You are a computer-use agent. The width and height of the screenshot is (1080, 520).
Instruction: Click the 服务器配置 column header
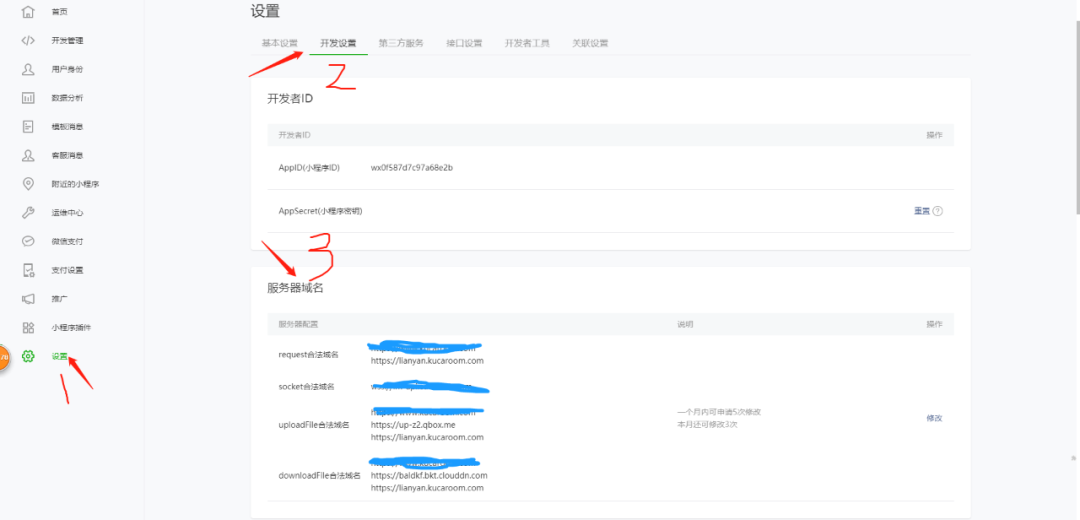[298, 324]
